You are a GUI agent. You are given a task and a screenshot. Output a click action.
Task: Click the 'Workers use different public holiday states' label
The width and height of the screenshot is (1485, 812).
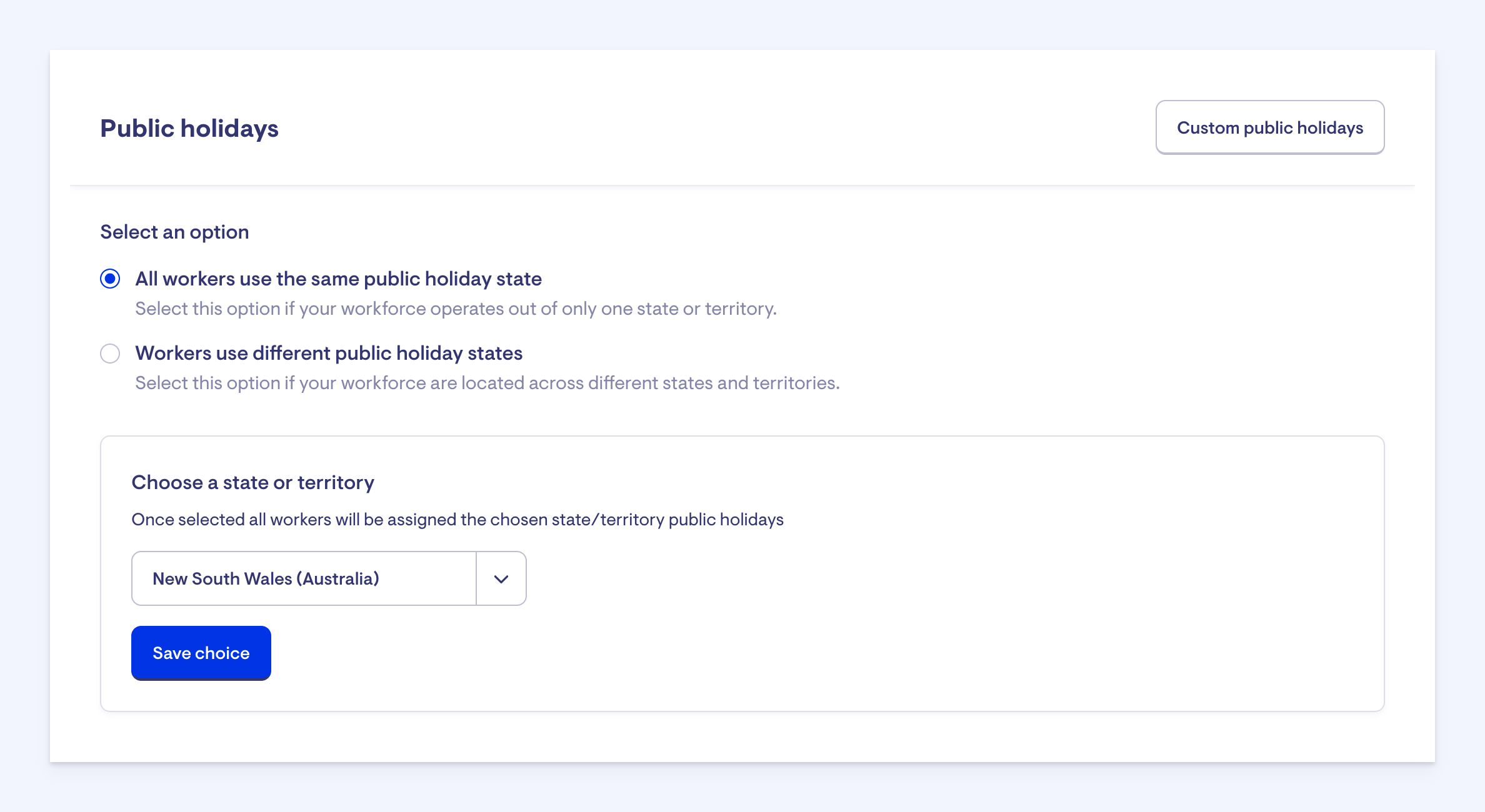click(x=329, y=353)
